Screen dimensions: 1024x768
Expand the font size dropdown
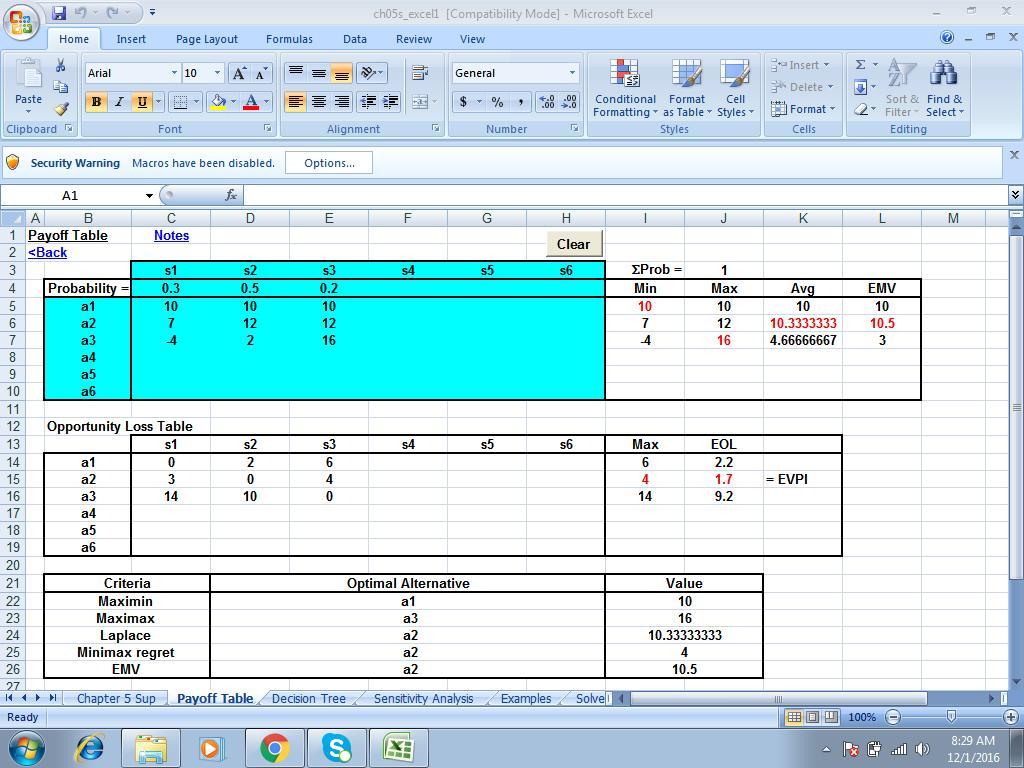pyautogui.click(x=217, y=72)
